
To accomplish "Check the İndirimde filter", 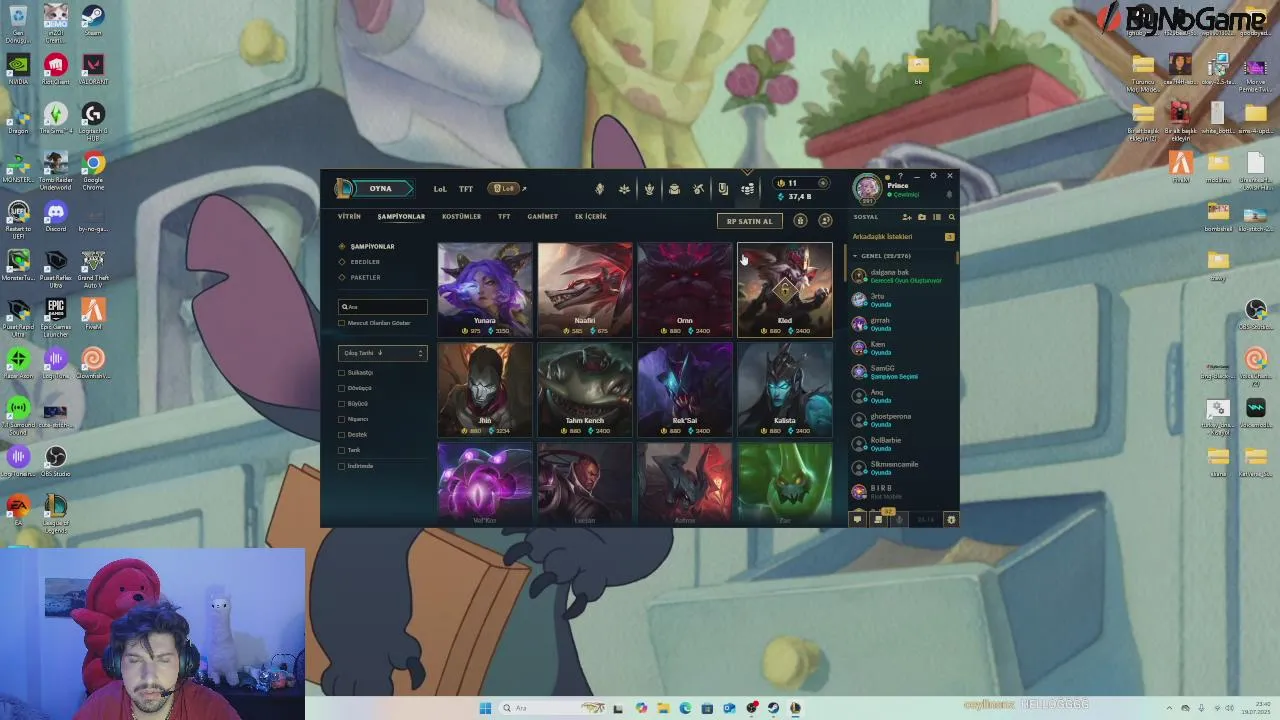I will [x=342, y=466].
